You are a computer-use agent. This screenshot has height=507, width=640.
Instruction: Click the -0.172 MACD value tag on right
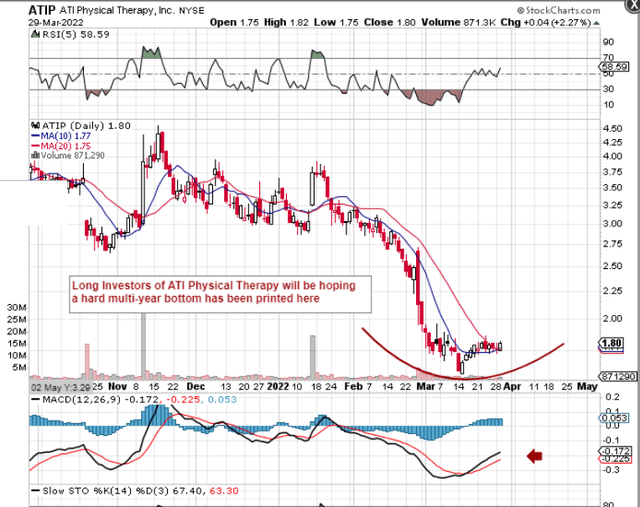pos(615,451)
